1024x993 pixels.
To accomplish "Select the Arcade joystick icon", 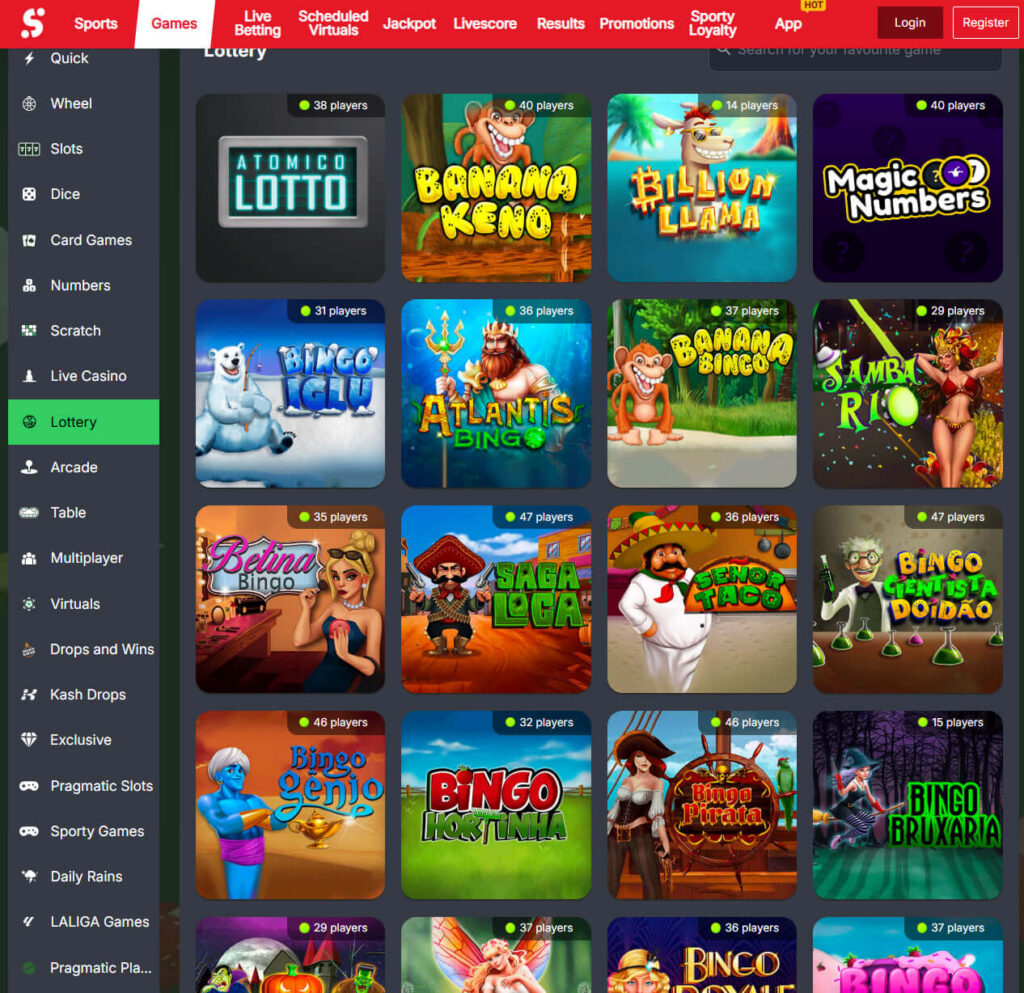I will (x=29, y=467).
